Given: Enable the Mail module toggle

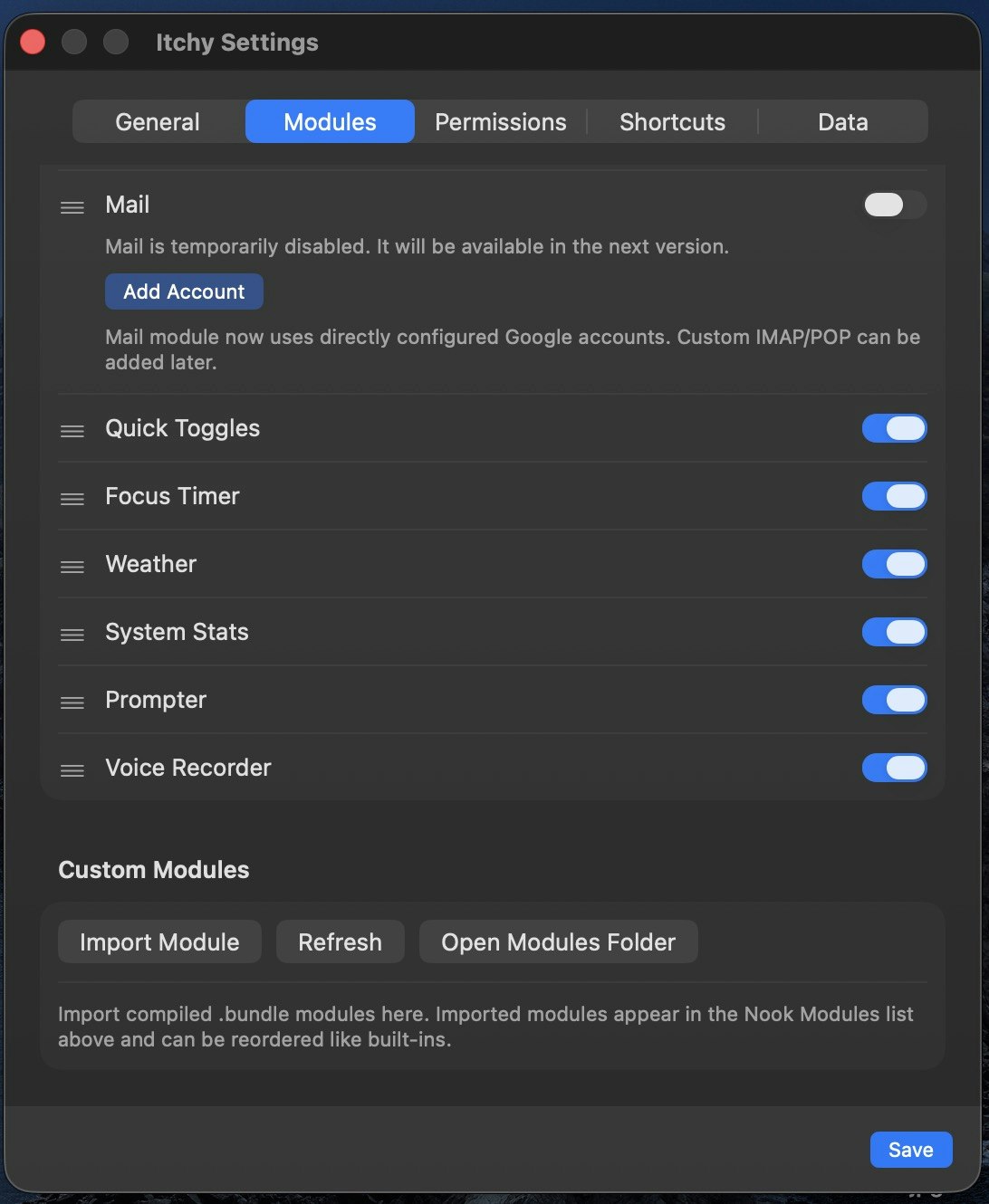Looking at the screenshot, I should click(x=893, y=205).
